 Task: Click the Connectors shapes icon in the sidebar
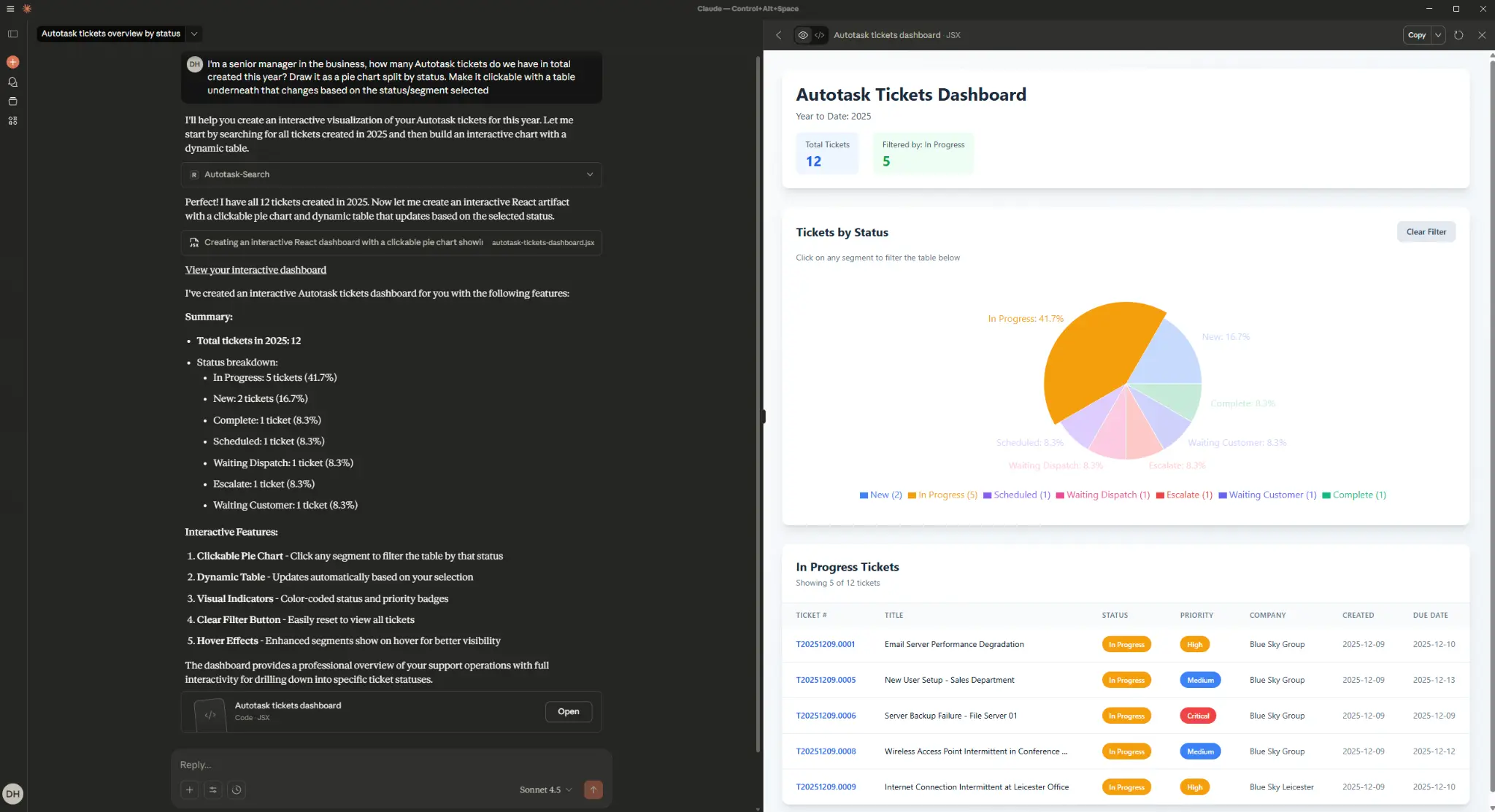[x=12, y=120]
